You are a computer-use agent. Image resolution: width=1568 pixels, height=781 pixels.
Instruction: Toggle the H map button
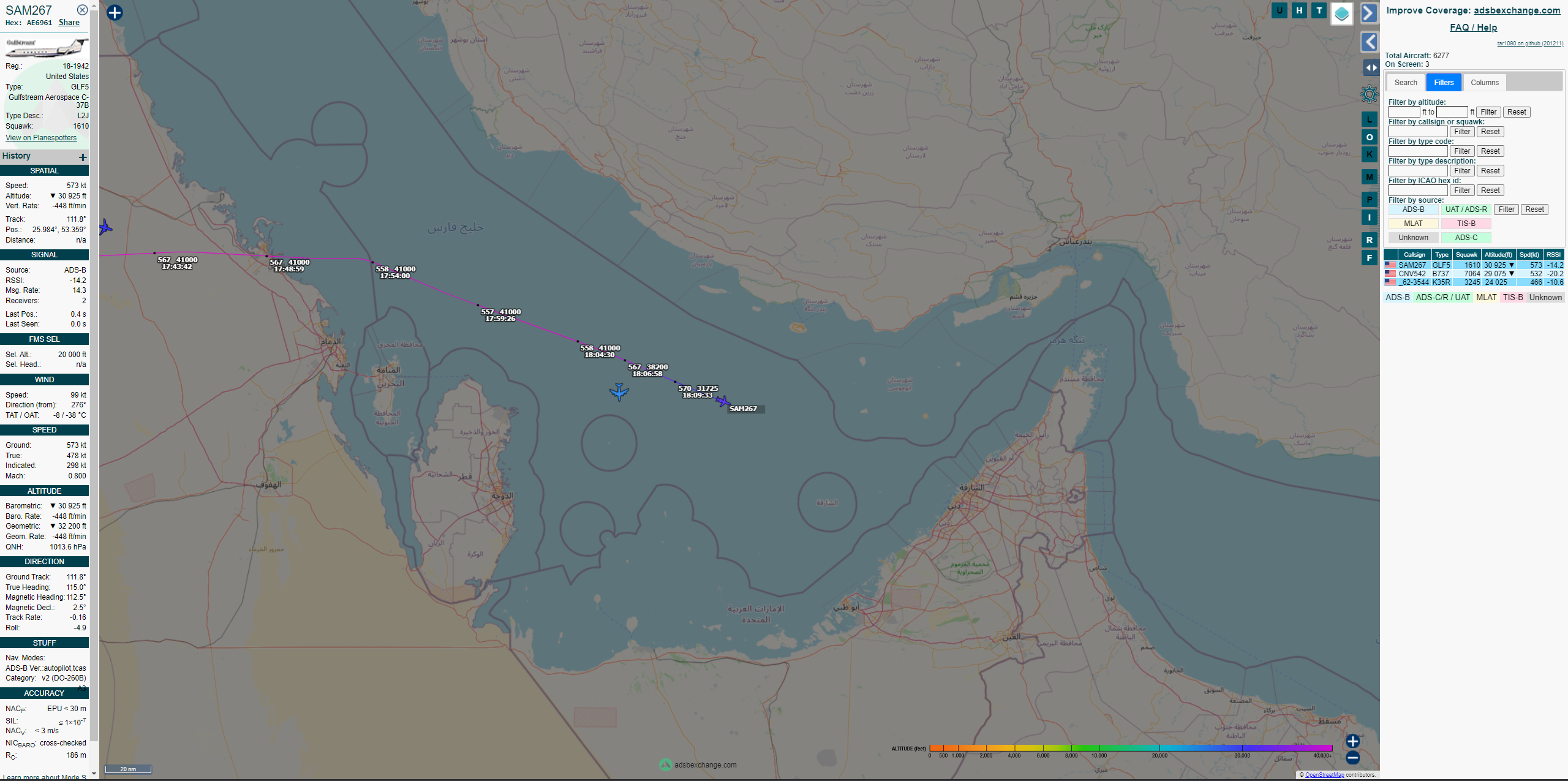pyautogui.click(x=1299, y=10)
